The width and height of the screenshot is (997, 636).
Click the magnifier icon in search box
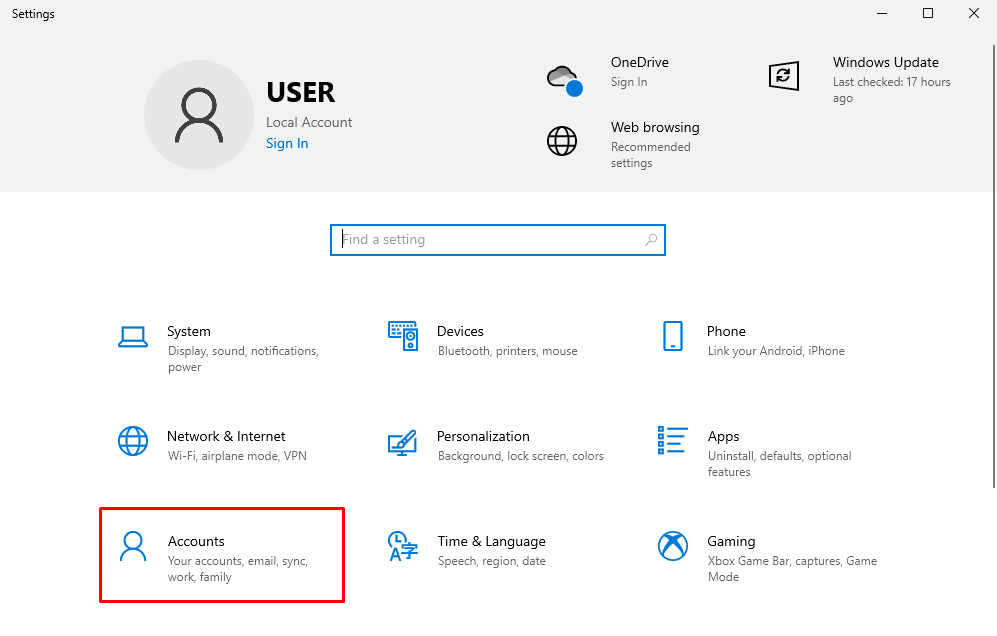click(650, 240)
